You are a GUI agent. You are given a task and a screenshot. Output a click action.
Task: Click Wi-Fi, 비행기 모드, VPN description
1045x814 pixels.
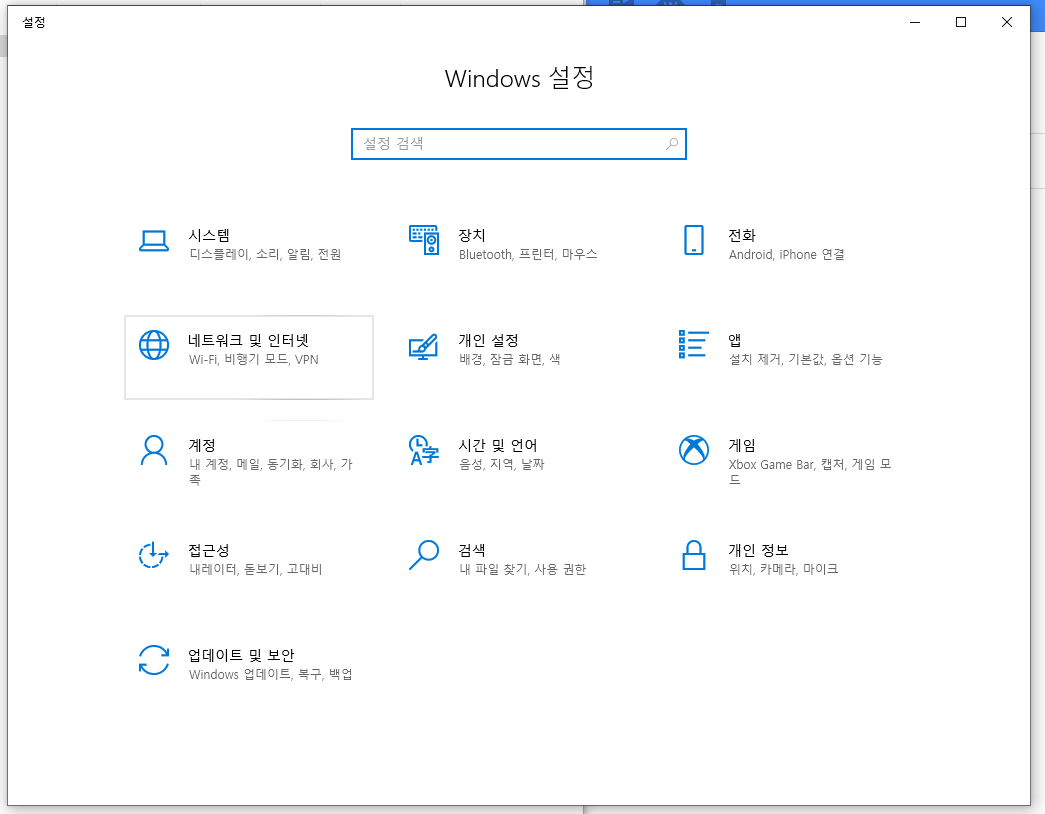coord(254,360)
